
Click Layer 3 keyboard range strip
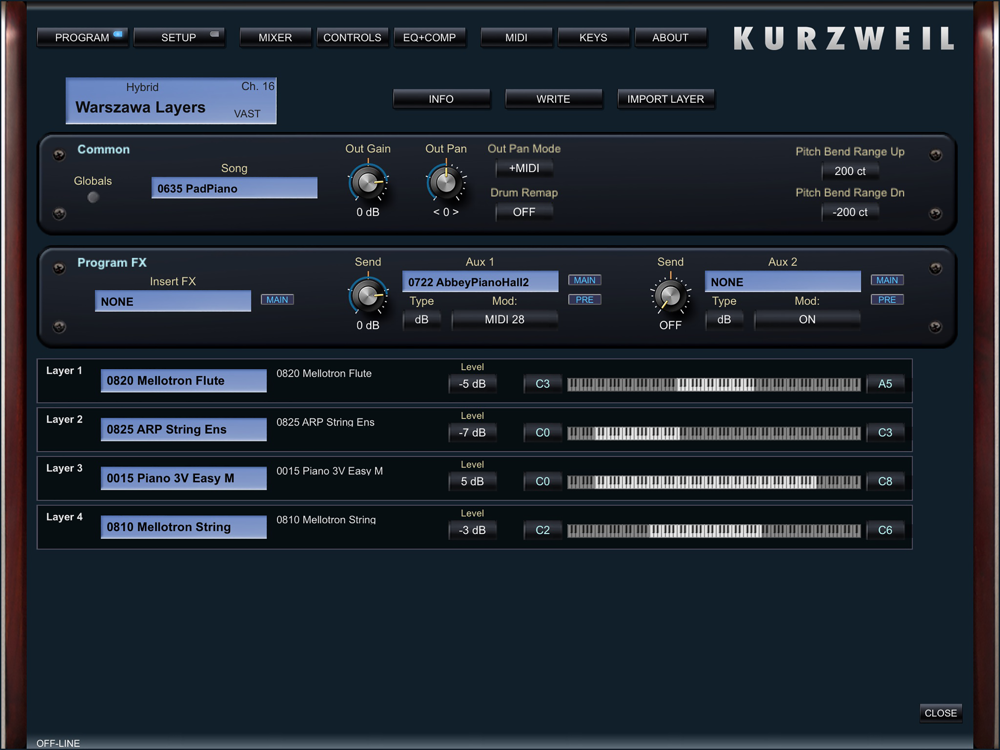714,482
